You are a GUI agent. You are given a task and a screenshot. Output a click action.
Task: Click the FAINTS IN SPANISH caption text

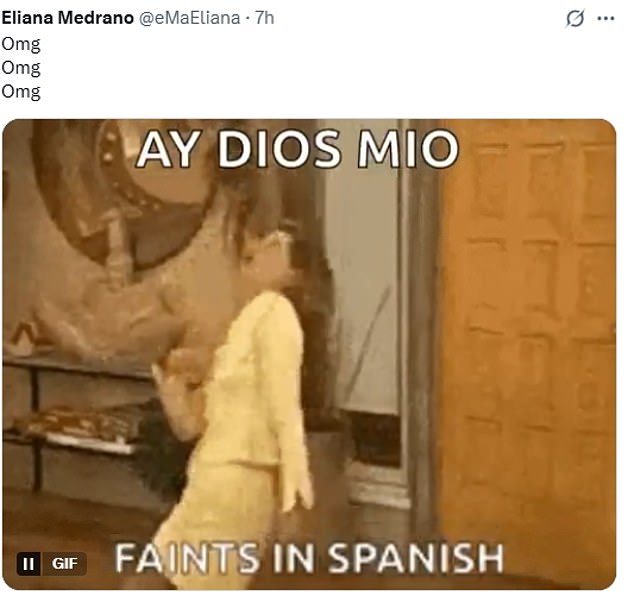tap(309, 558)
